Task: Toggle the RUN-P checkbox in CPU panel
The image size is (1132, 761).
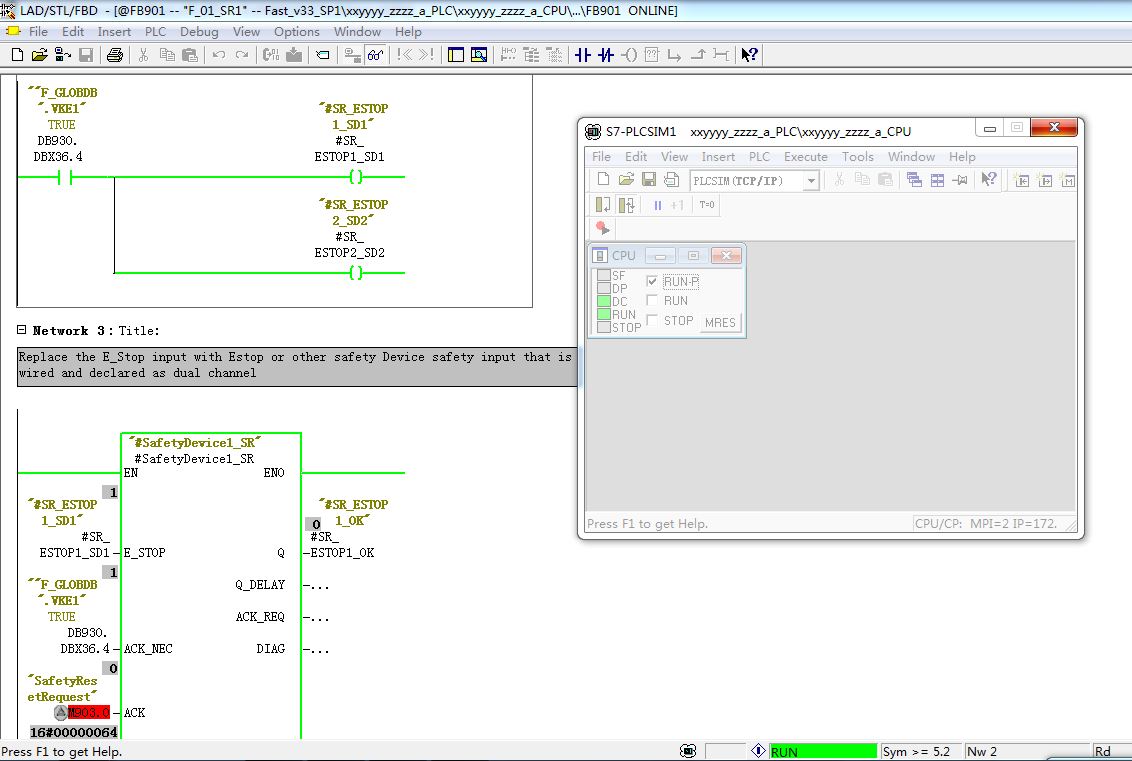Action: tap(652, 281)
